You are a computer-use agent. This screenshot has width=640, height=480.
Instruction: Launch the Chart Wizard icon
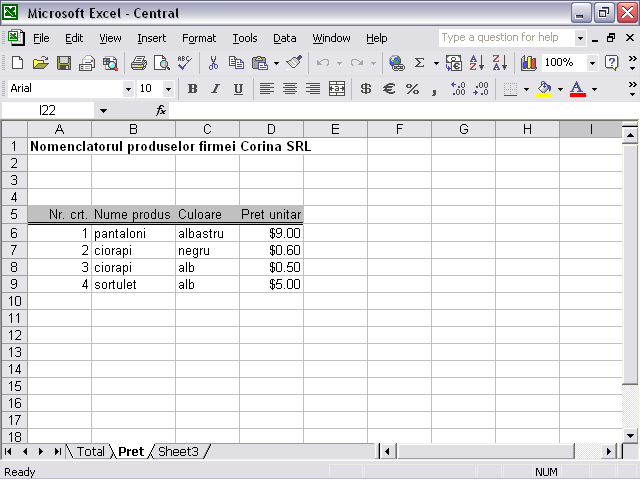529,63
